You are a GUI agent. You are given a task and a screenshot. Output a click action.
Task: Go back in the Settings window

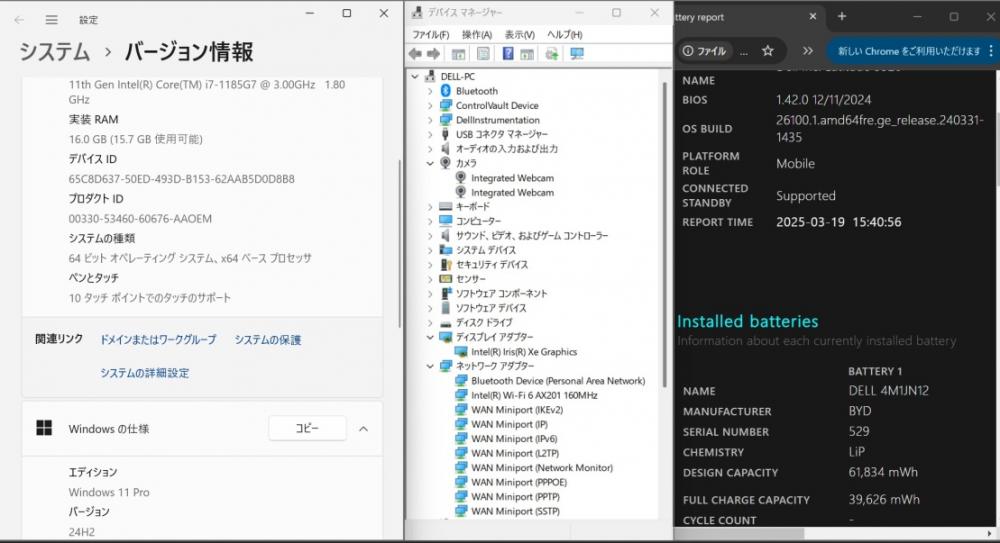coord(19,20)
